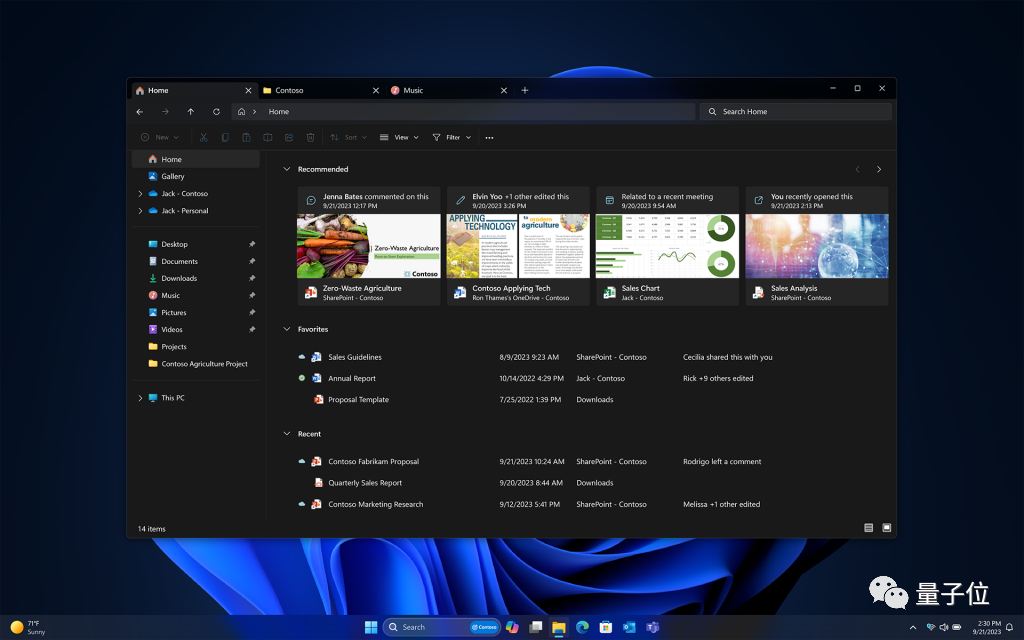Collapse the Recommended section
Viewport: 1024px width, 640px height.
click(286, 169)
